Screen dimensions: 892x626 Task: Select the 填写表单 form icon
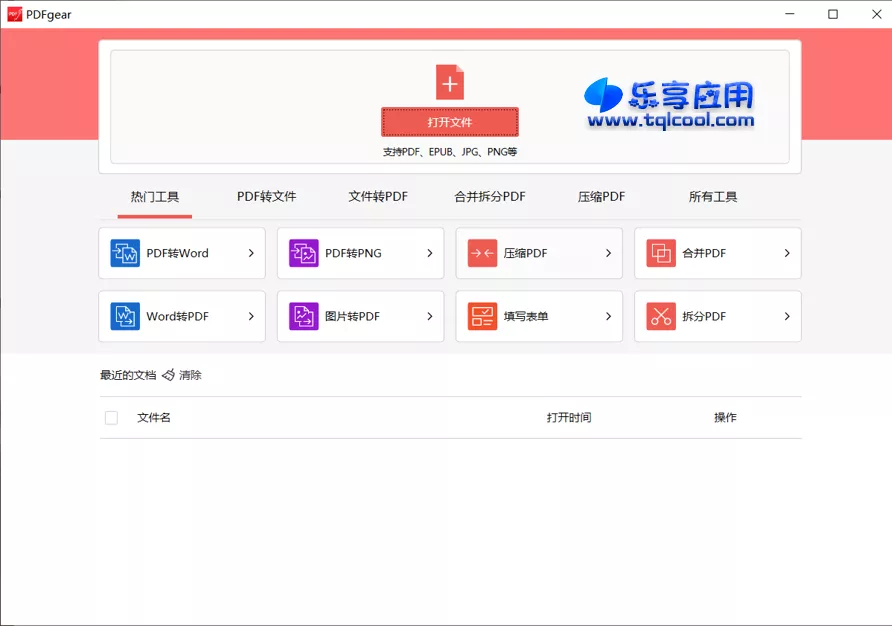[480, 316]
